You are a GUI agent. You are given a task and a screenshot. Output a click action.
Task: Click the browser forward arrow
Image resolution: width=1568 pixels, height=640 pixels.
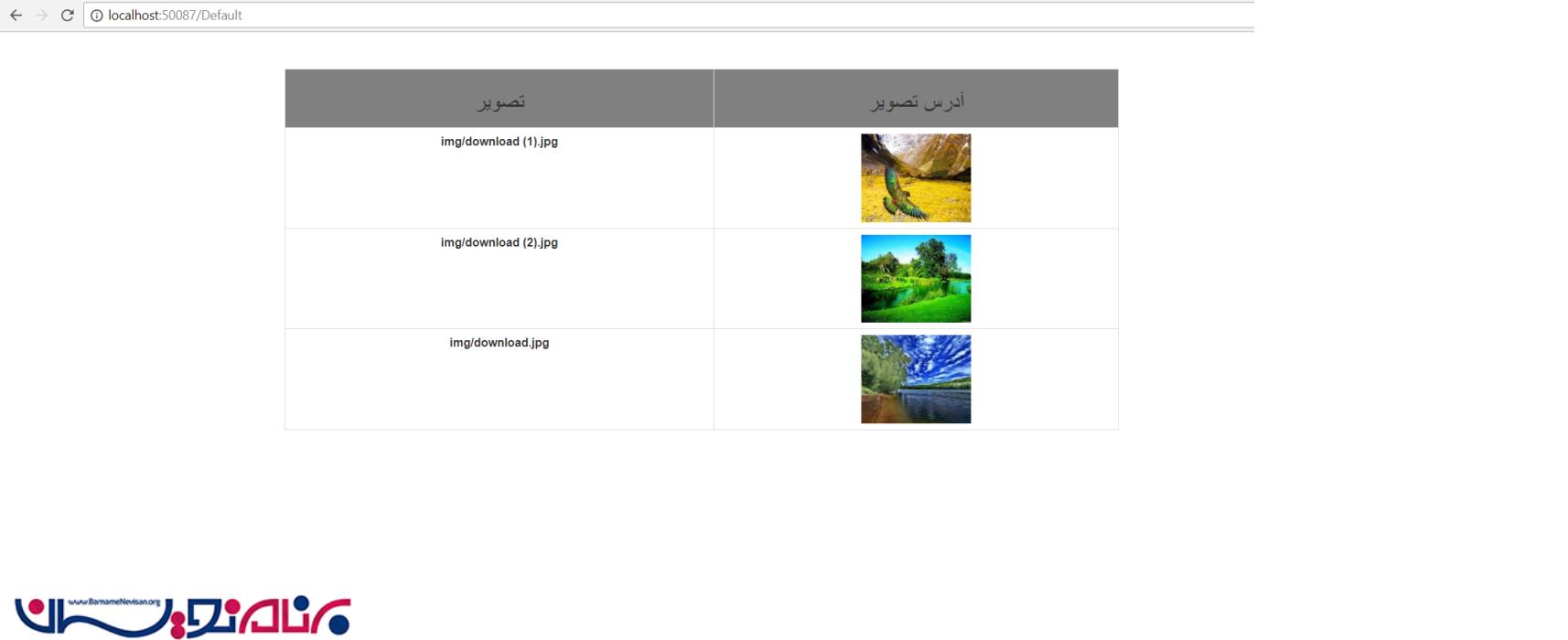[41, 16]
